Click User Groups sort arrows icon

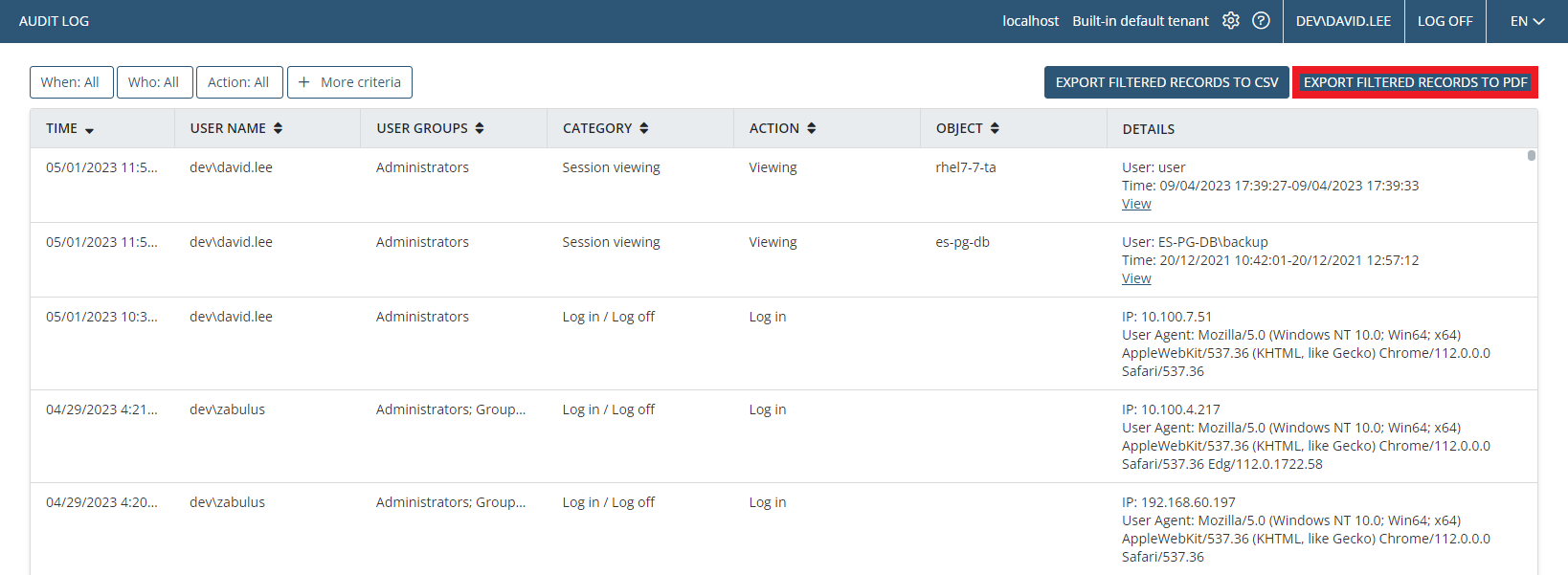(480, 128)
